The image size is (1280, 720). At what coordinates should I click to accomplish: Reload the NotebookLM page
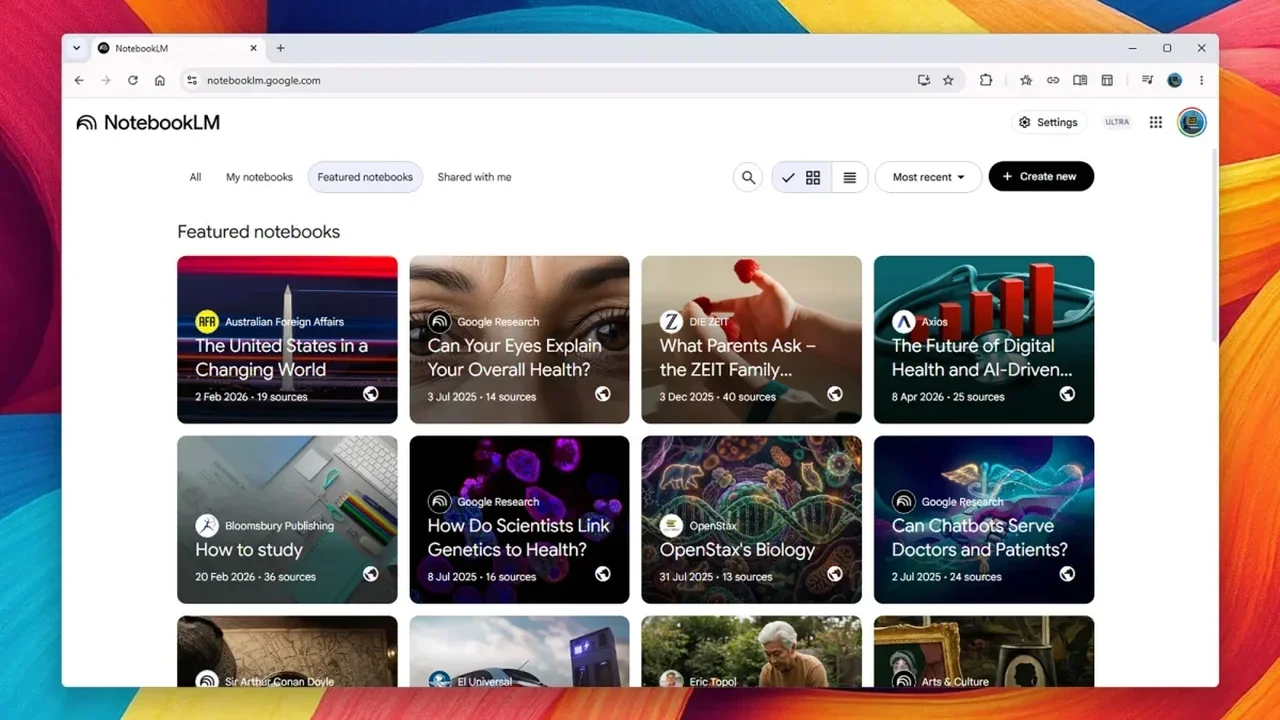click(133, 80)
